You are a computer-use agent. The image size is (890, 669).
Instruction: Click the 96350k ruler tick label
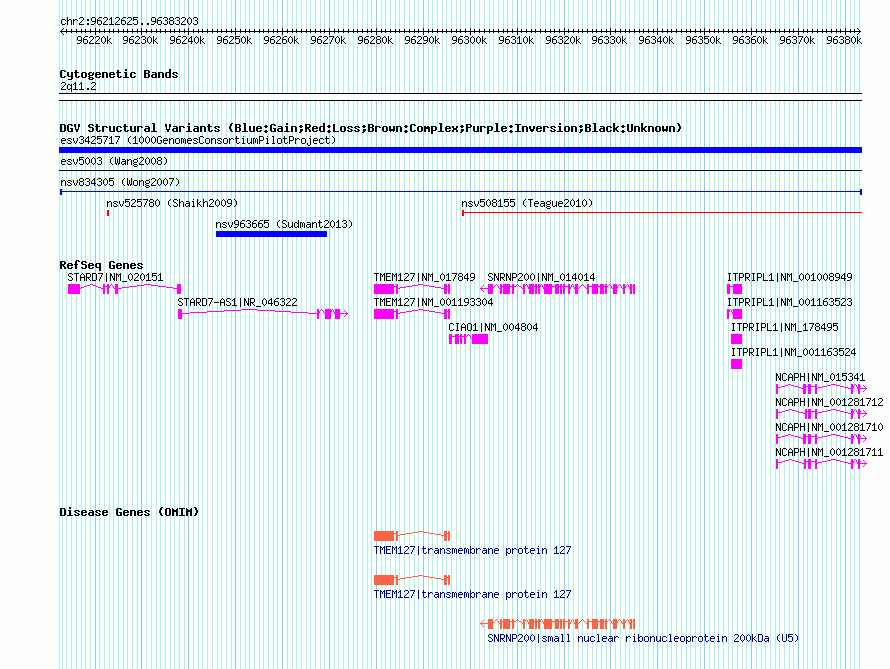[703, 40]
